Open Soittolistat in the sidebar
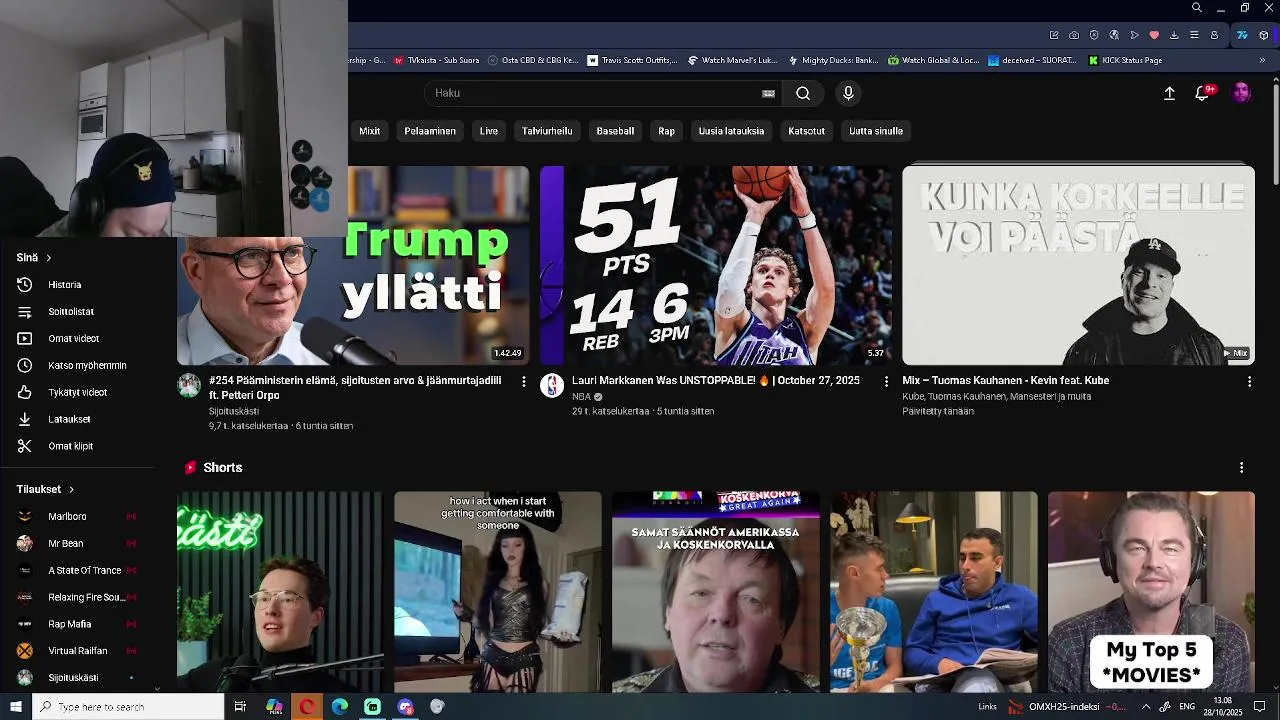Viewport: 1280px width, 720px height. coord(75,312)
